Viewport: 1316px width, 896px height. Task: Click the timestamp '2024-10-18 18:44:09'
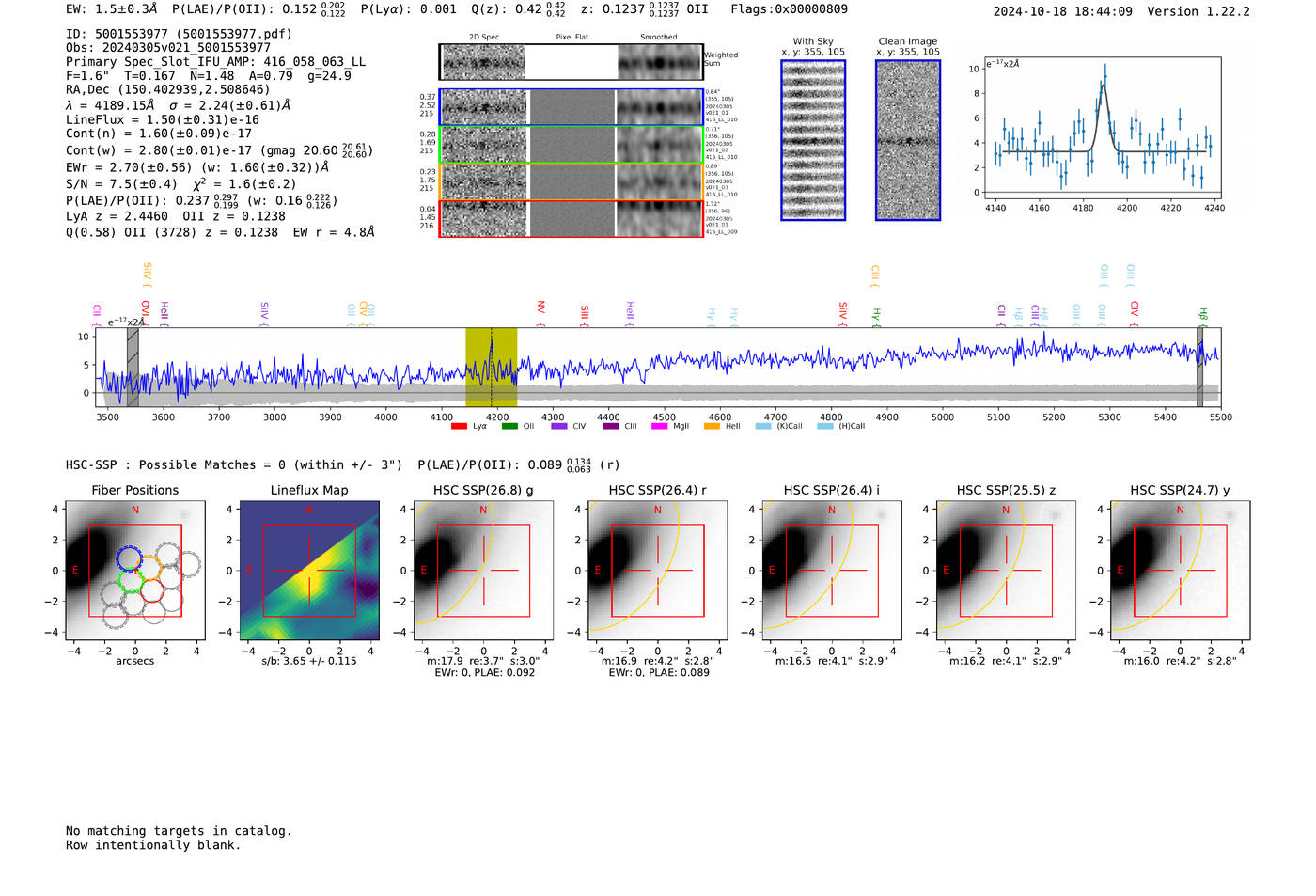pyautogui.click(x=1062, y=11)
